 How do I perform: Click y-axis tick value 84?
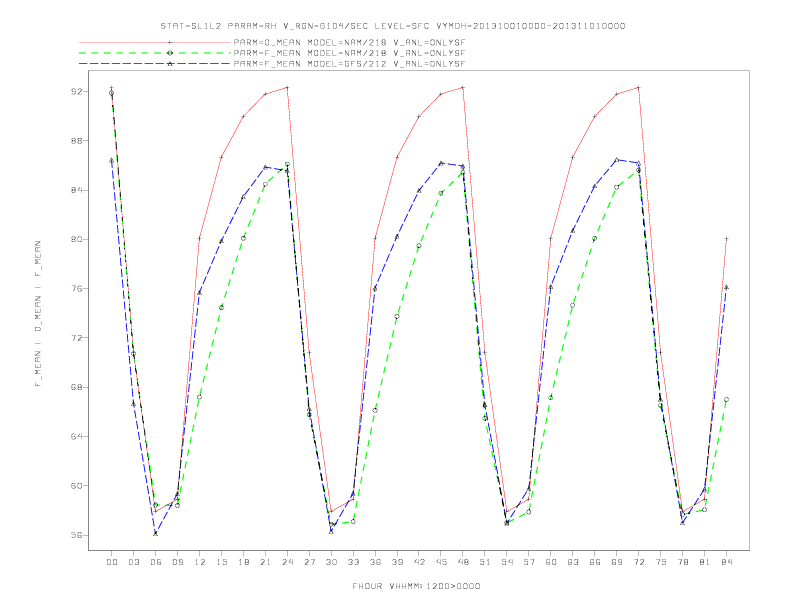point(77,190)
